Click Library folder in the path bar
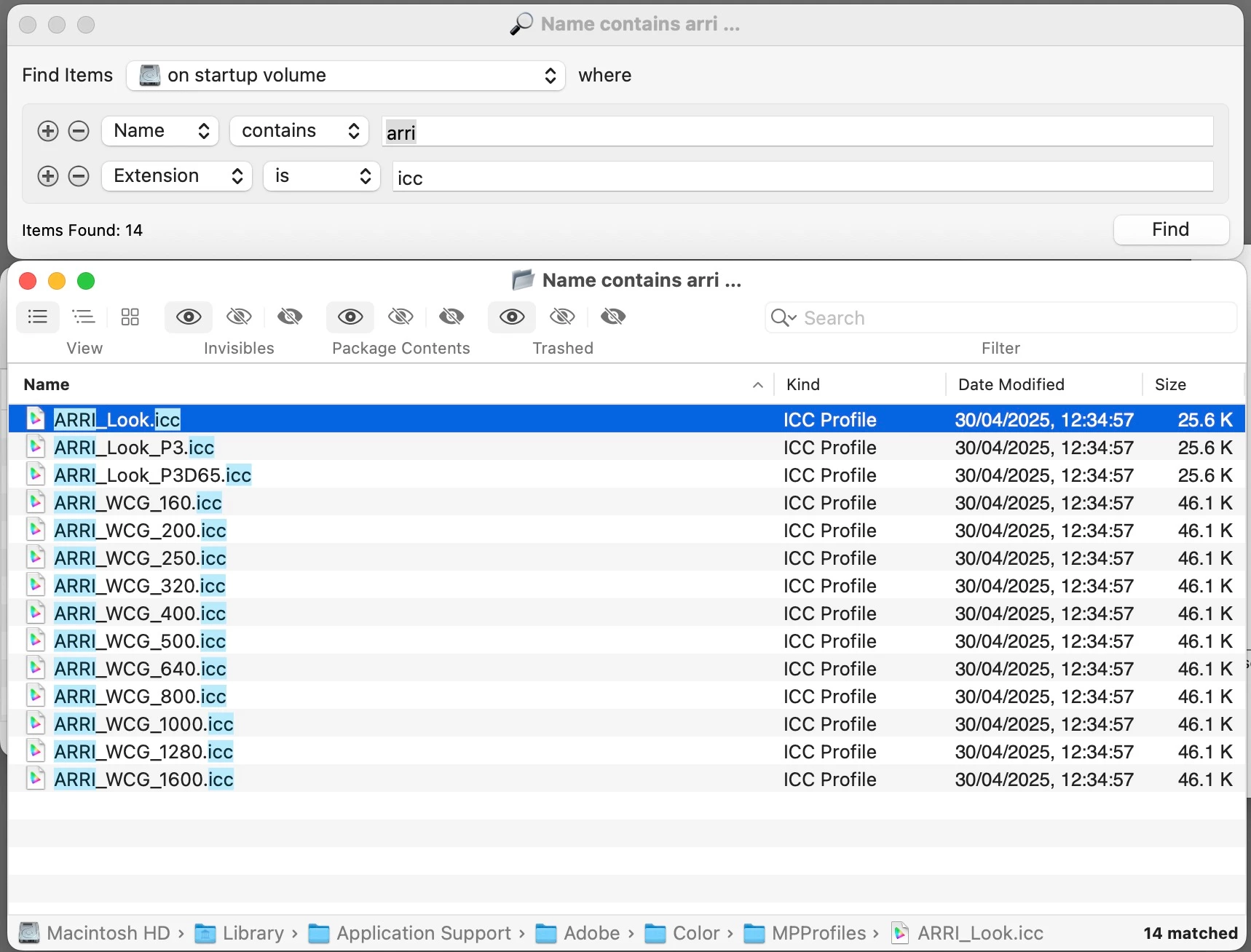 (240, 933)
